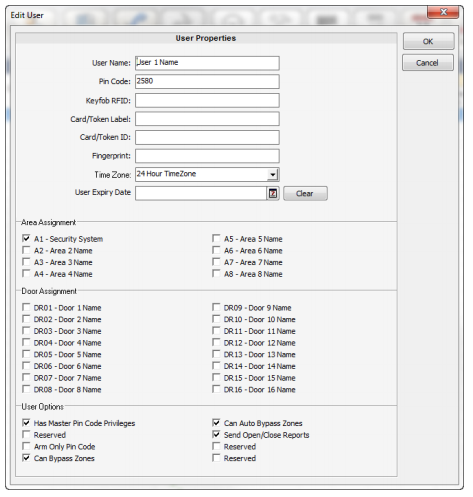Open the User Expiry Date calendar icon
This screenshot has width=473, height=497.
[x=273, y=194]
